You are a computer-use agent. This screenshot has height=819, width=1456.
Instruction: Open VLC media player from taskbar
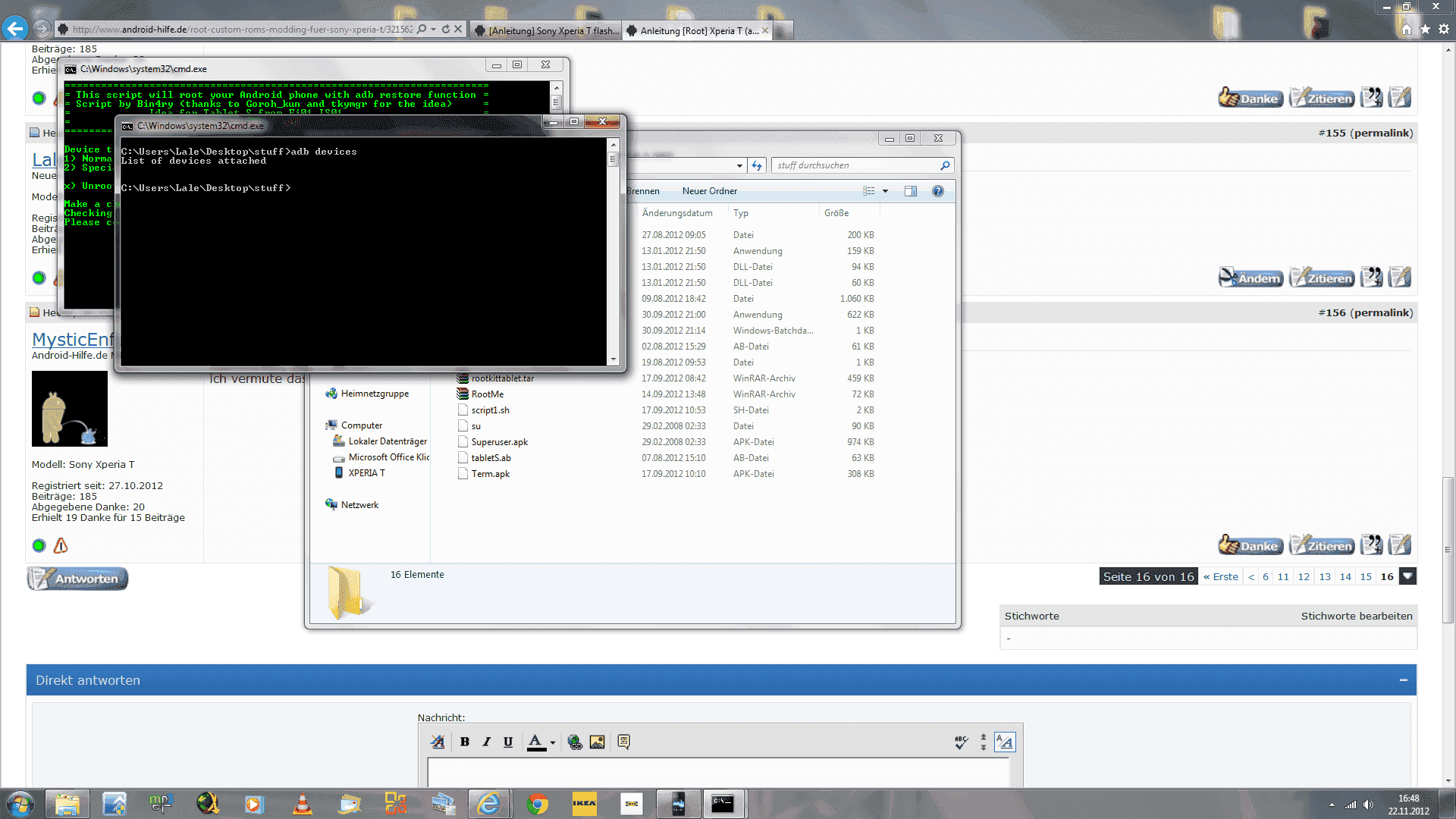[302, 803]
